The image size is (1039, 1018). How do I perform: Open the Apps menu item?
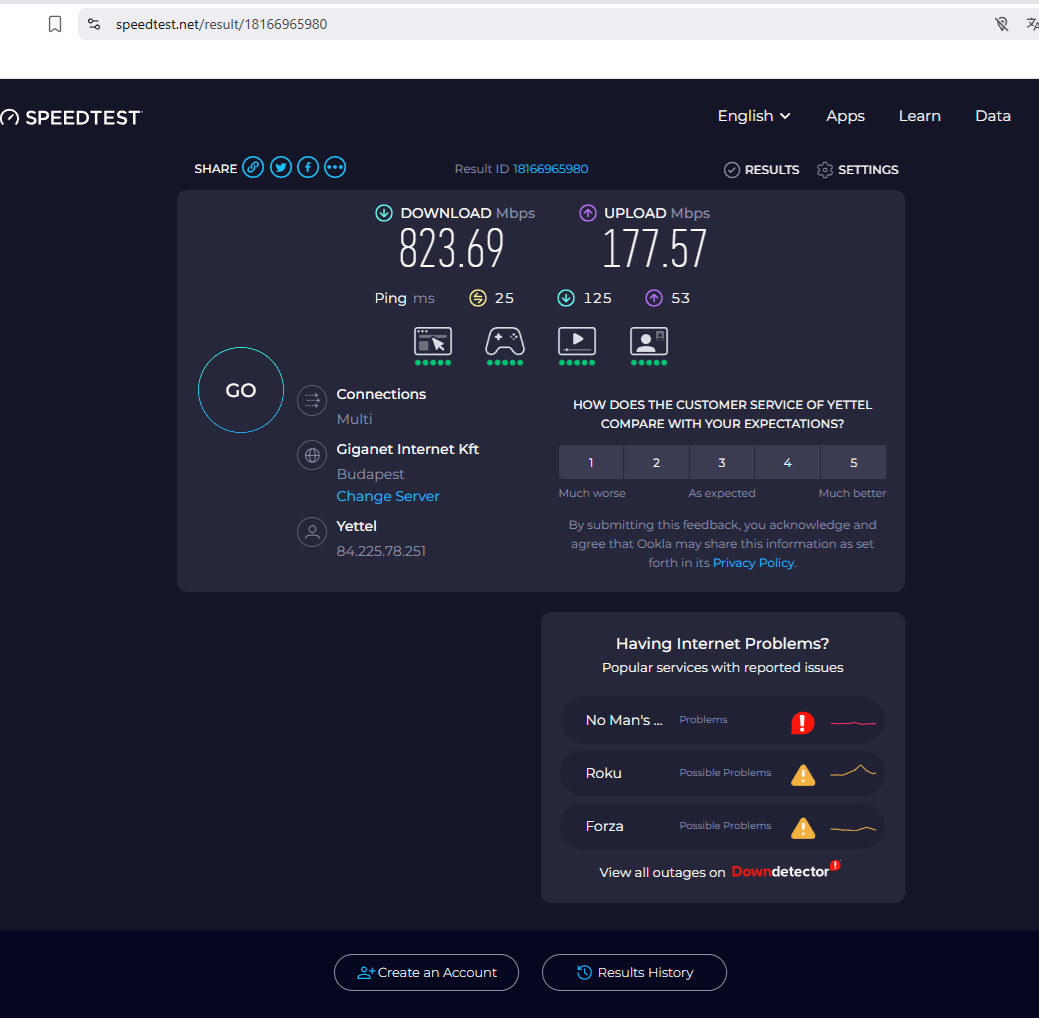pyautogui.click(x=845, y=116)
